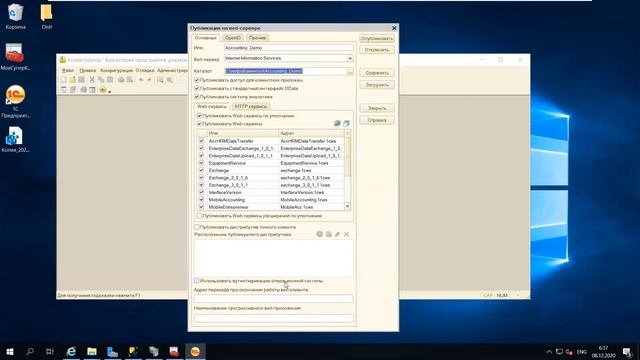Uncheck the MobileAccounting service row

202,200
